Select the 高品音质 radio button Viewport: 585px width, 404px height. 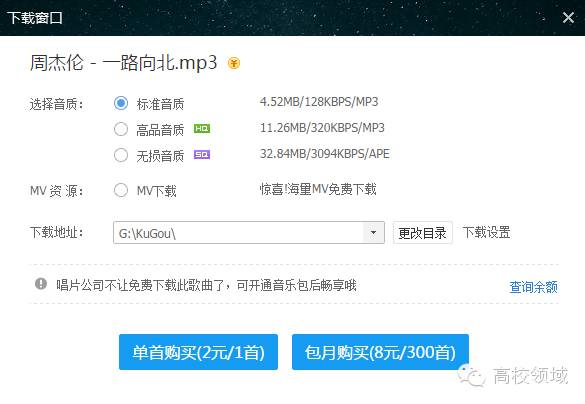click(121, 129)
